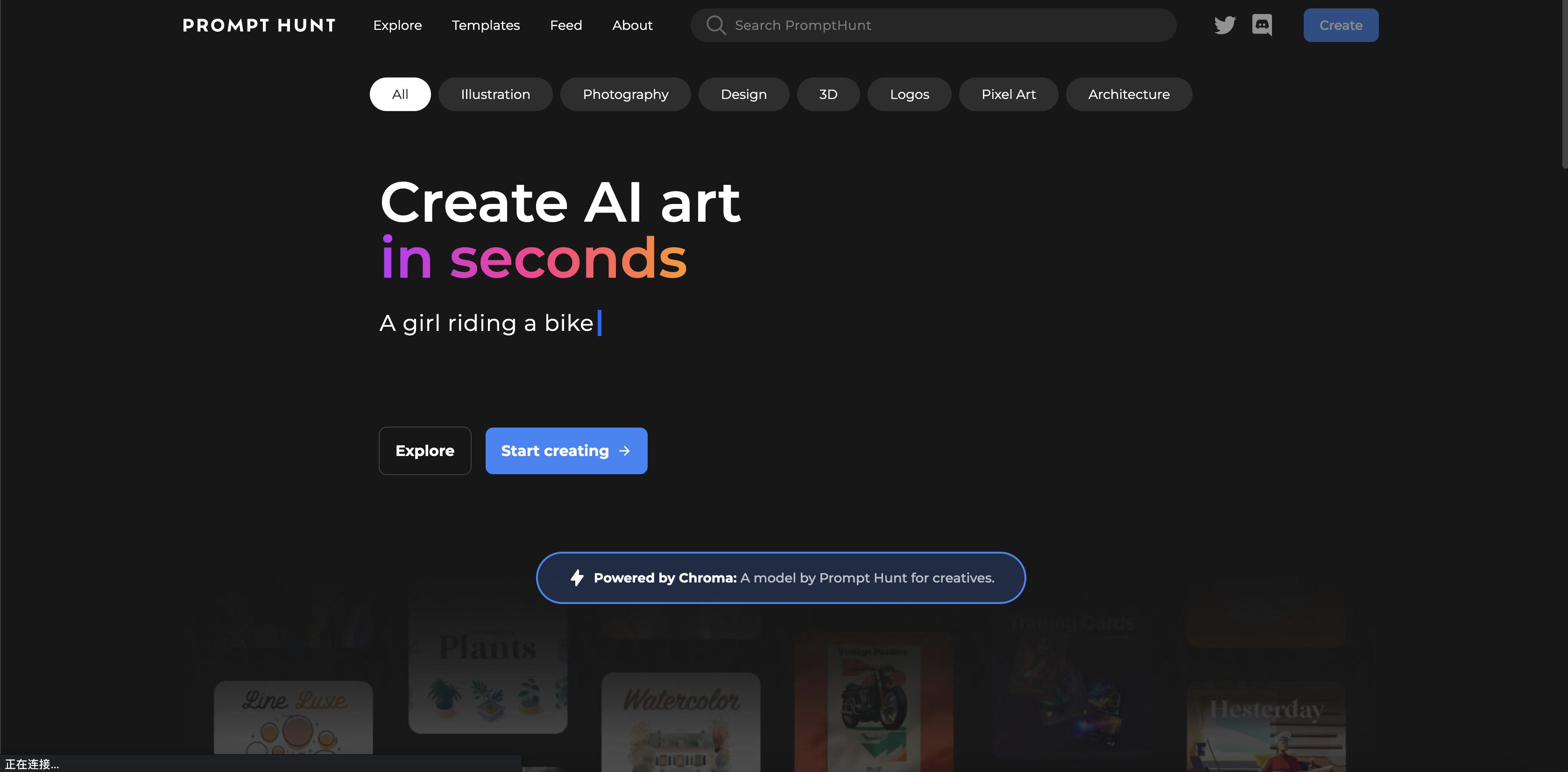The width and height of the screenshot is (1568, 772).
Task: Choose the Design filter pill
Action: click(x=744, y=94)
